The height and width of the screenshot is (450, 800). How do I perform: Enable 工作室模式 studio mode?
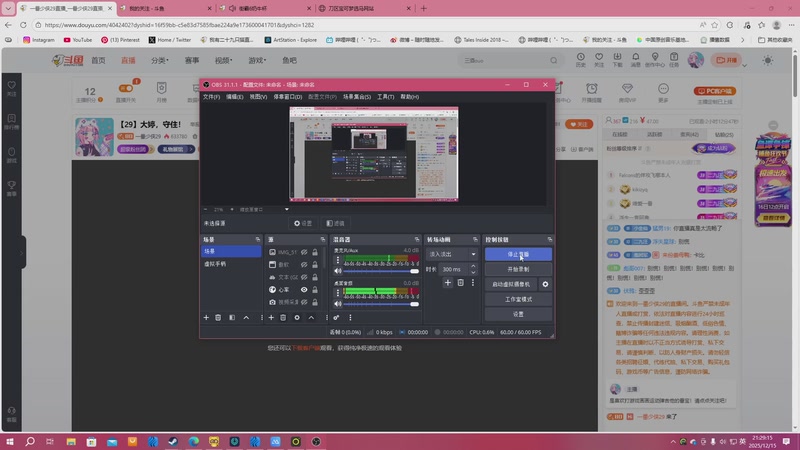[x=518, y=299]
